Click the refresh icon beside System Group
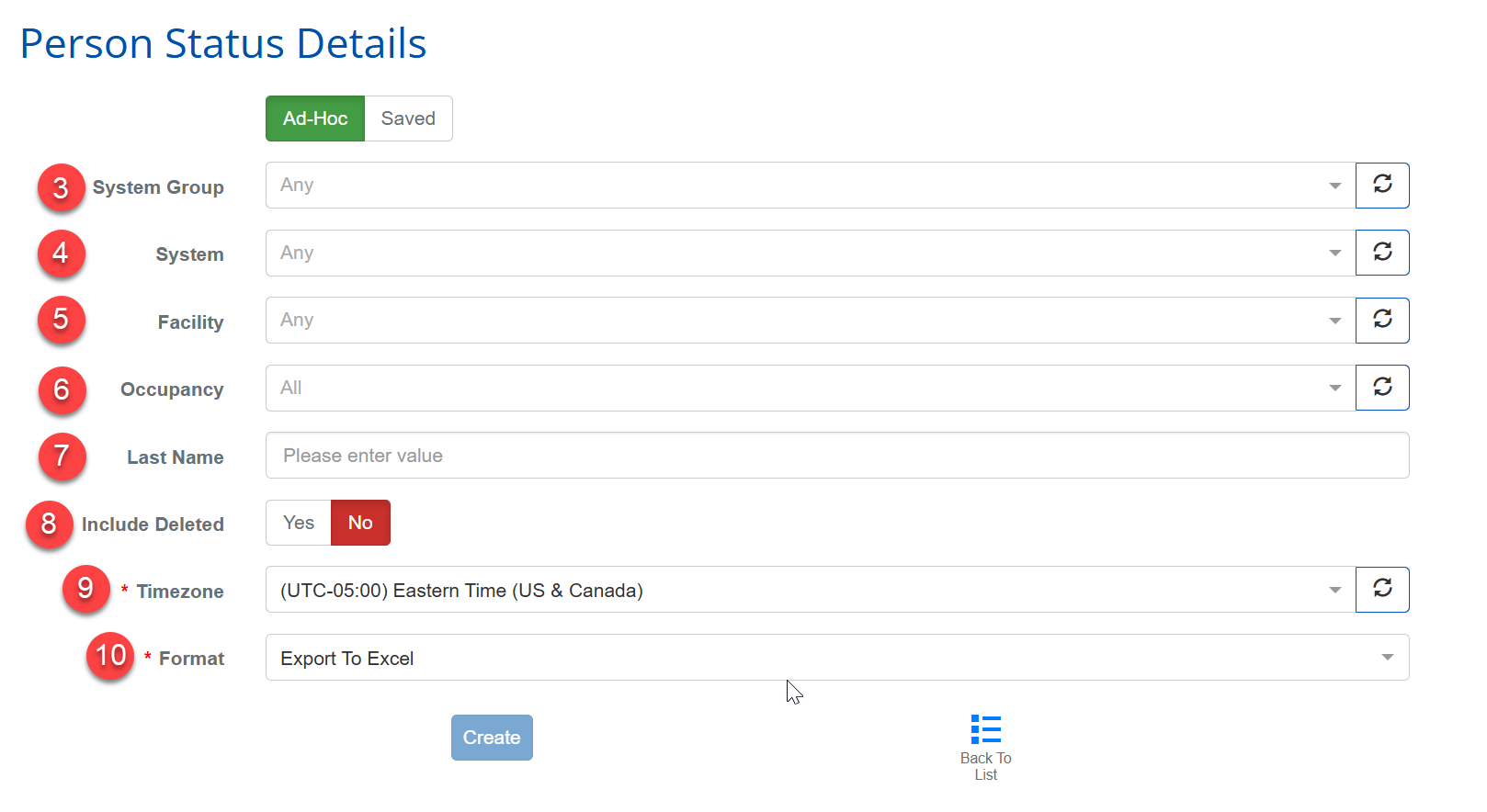Screen dimensions: 1487x812 [x=1382, y=185]
